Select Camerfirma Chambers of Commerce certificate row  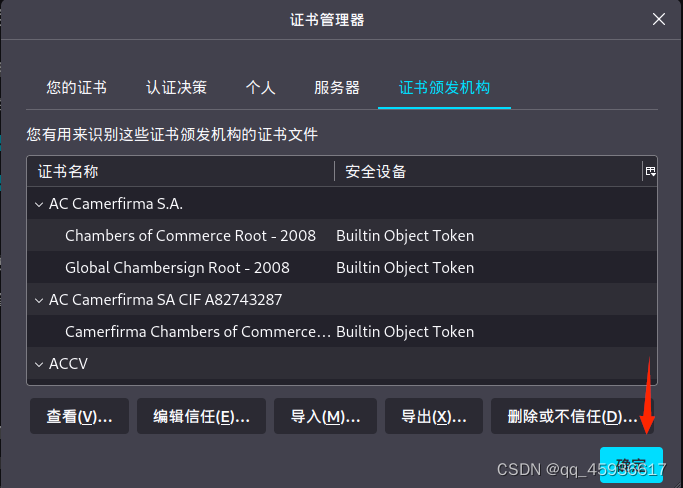click(x=342, y=332)
